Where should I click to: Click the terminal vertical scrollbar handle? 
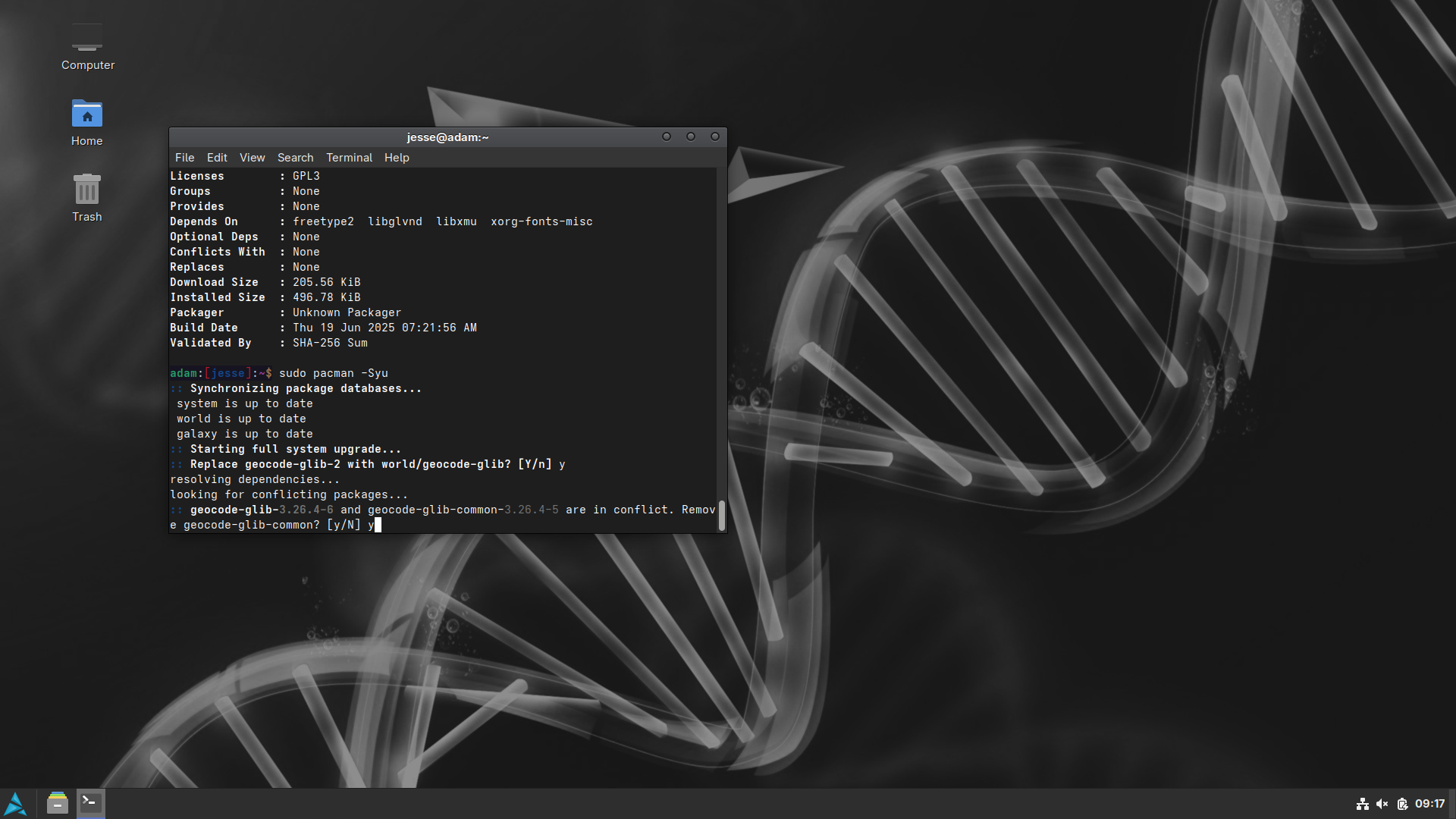click(x=721, y=516)
